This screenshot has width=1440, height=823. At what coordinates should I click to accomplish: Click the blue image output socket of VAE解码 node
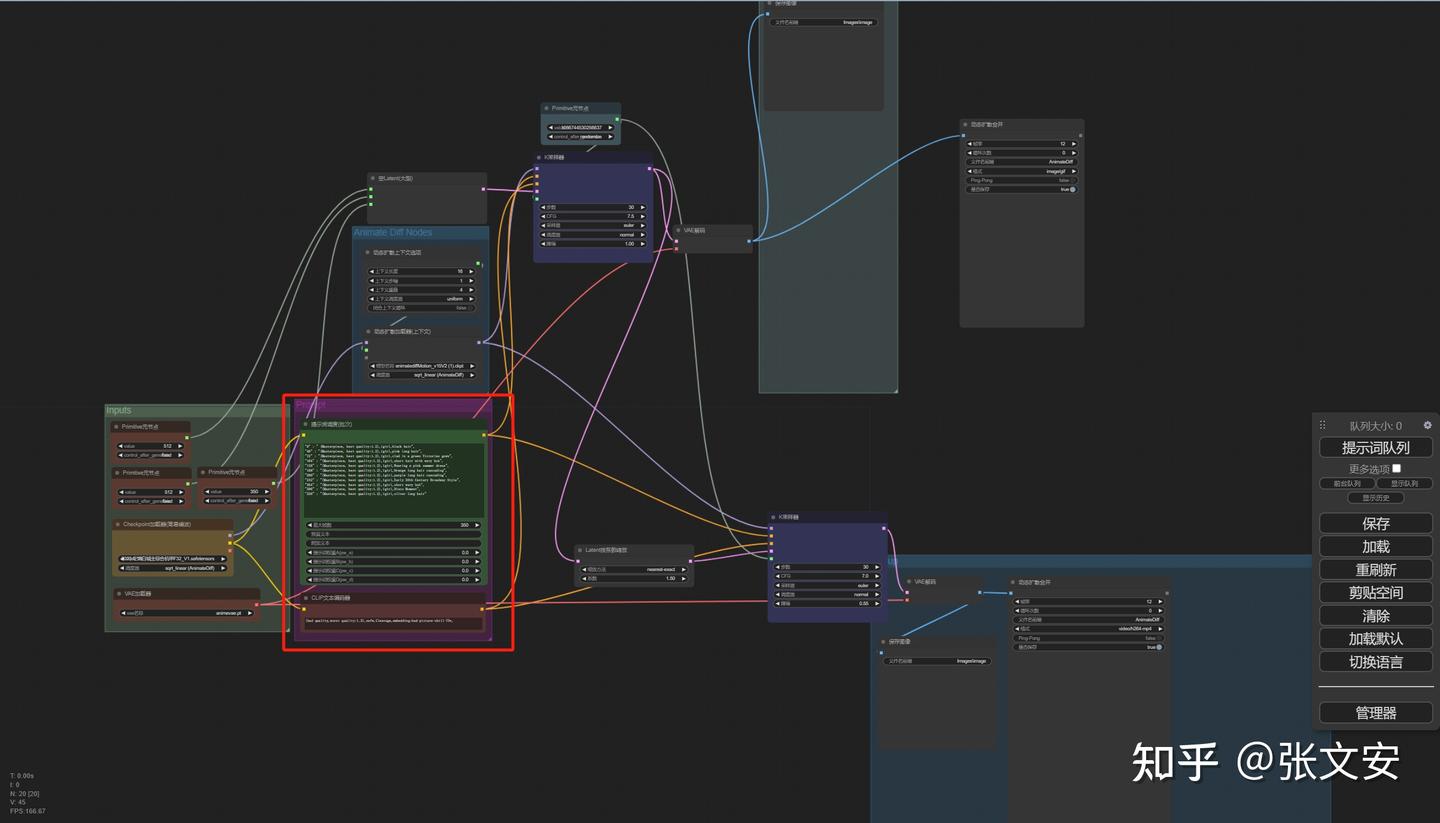pos(749,240)
